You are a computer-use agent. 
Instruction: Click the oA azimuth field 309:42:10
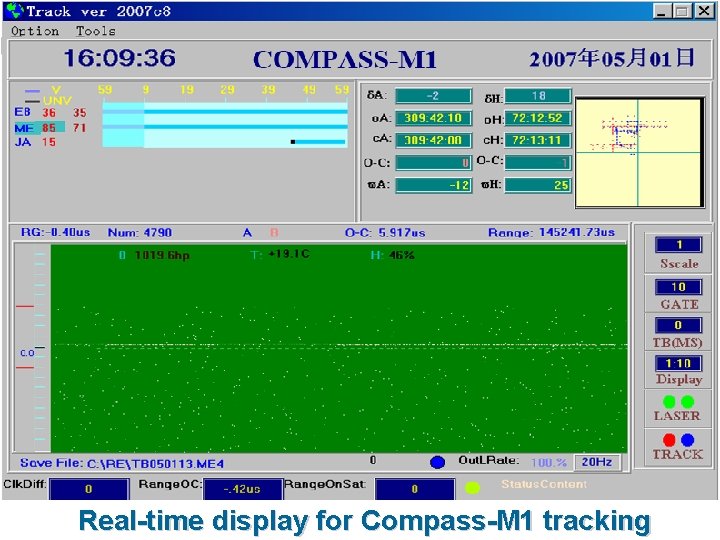(433, 118)
